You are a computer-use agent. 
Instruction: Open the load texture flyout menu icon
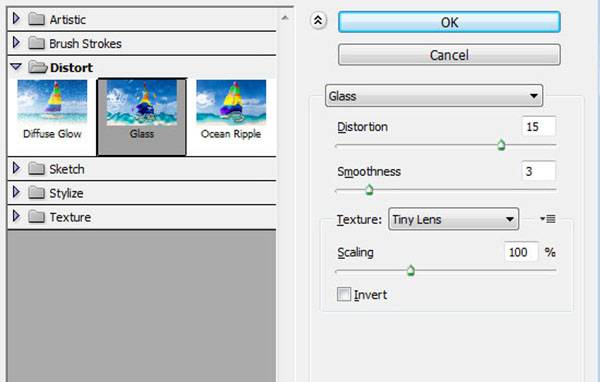tap(548, 219)
